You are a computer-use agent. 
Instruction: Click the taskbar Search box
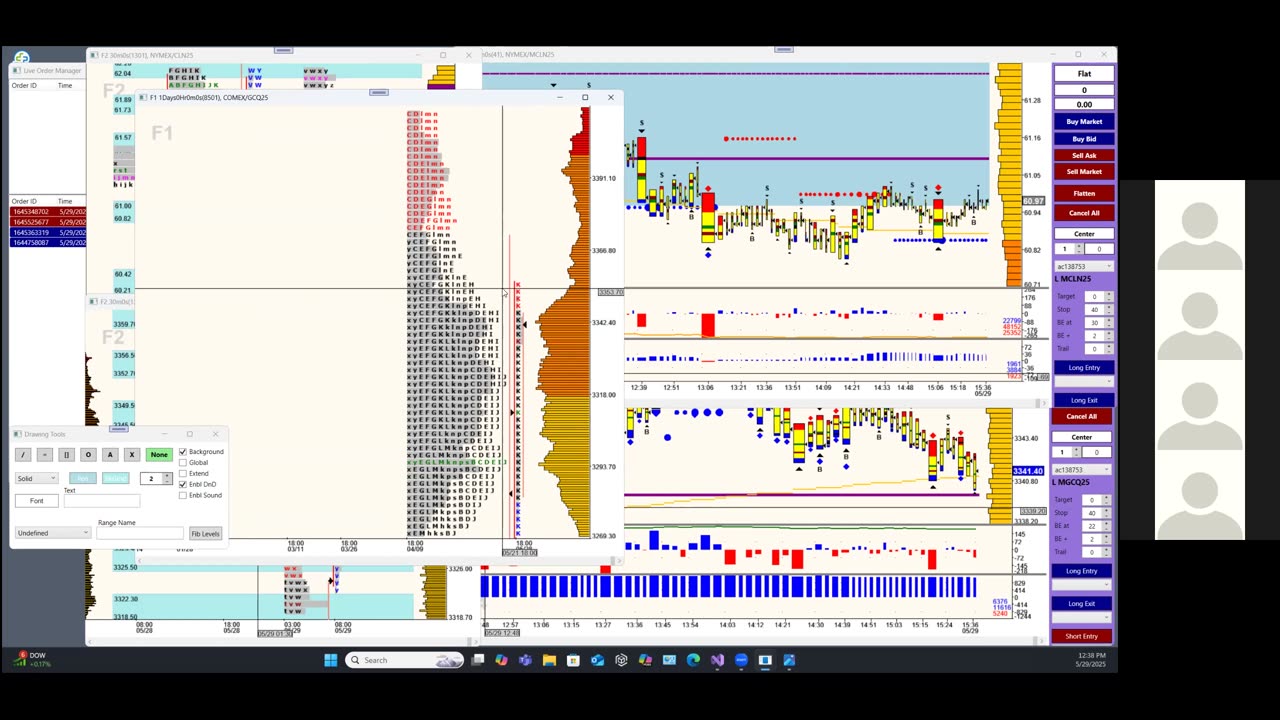405,660
